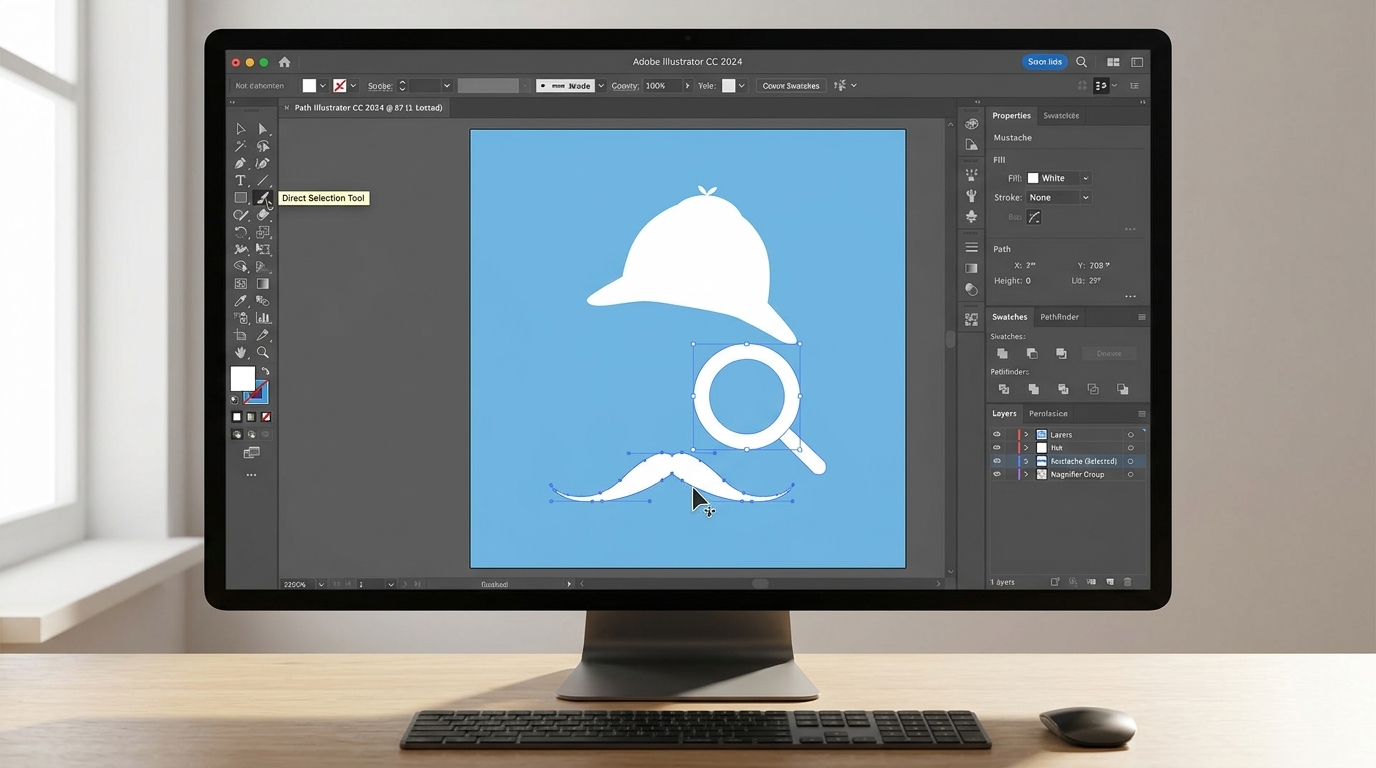1376x768 pixels.
Task: Pick the Magic Wand tool
Action: (240, 146)
